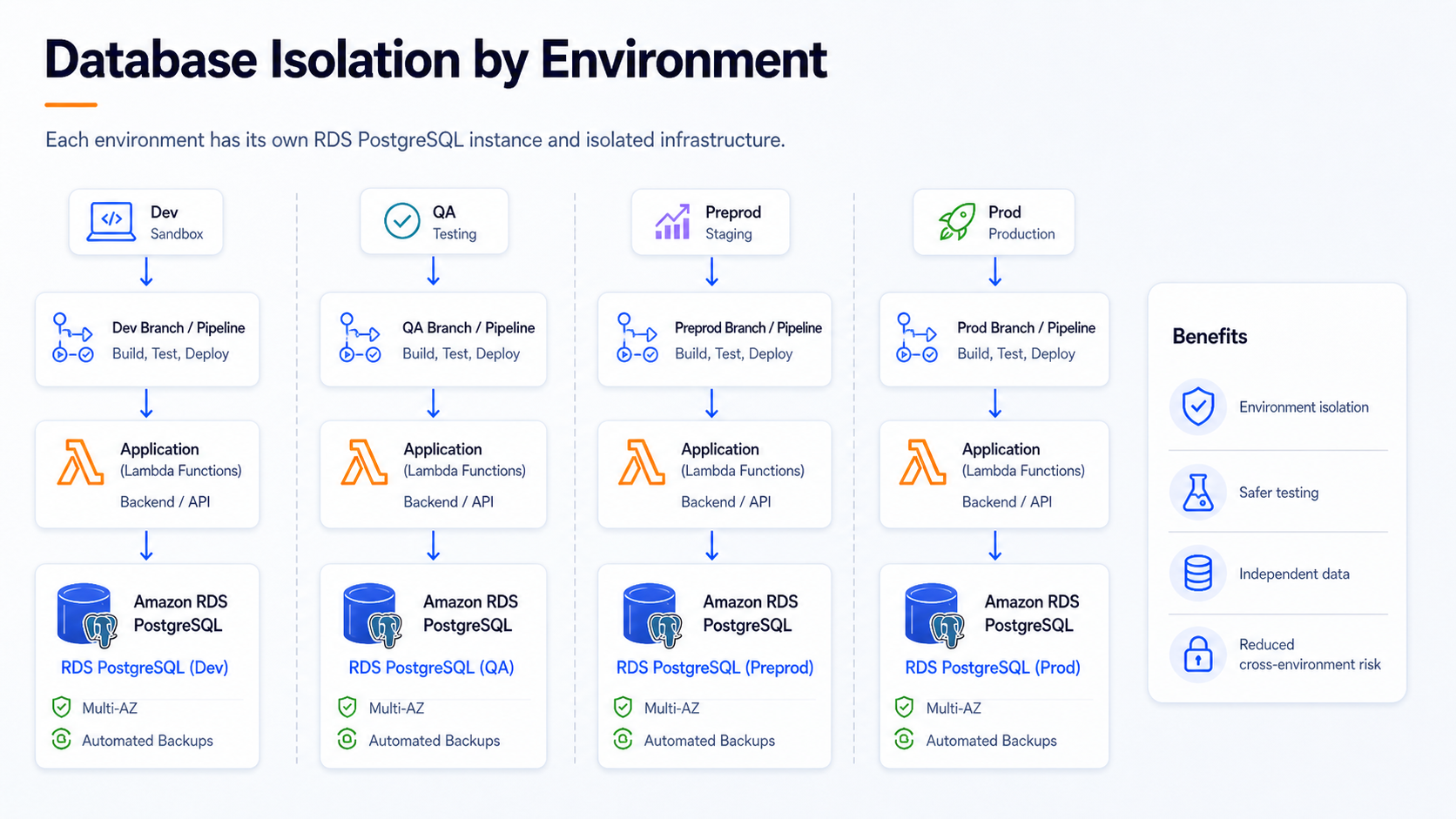Click the 'Safer testing' benefit text
Image resolution: width=1456 pixels, height=819 pixels.
tap(1278, 493)
